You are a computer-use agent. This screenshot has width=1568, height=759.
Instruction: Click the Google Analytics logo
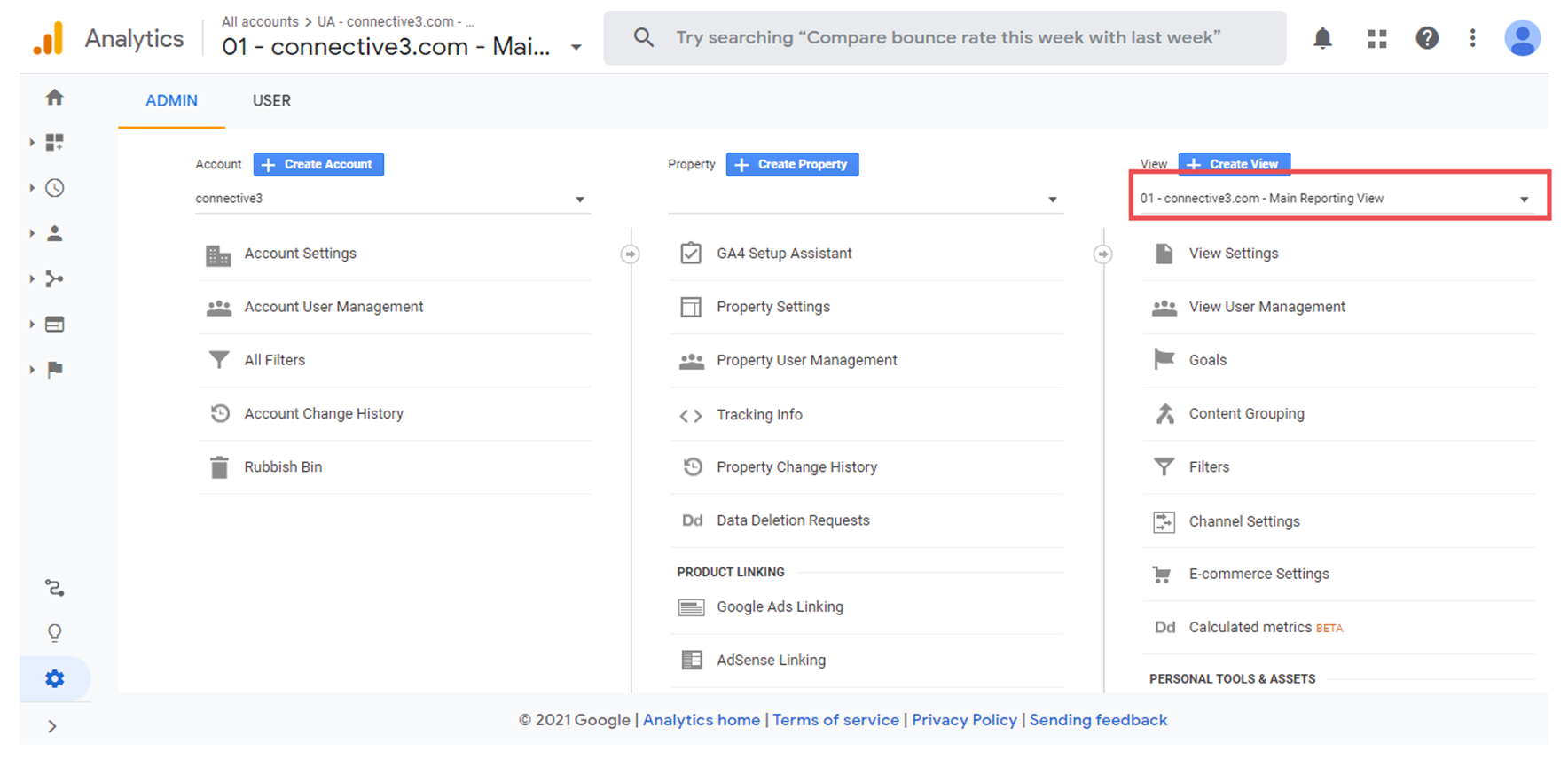[x=50, y=39]
